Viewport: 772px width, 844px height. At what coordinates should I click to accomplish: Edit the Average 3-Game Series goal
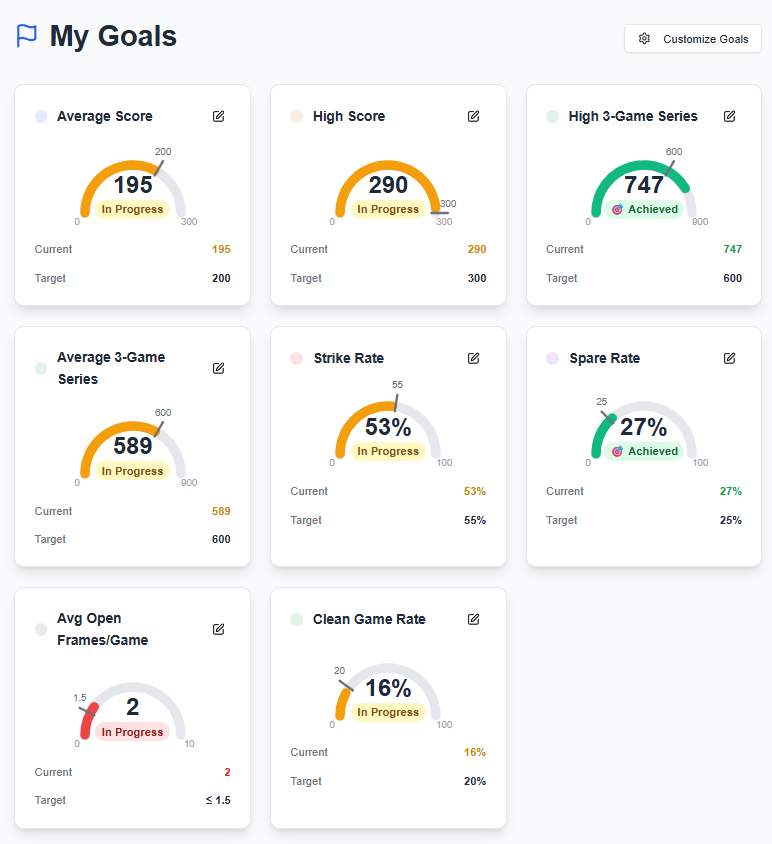(218, 368)
